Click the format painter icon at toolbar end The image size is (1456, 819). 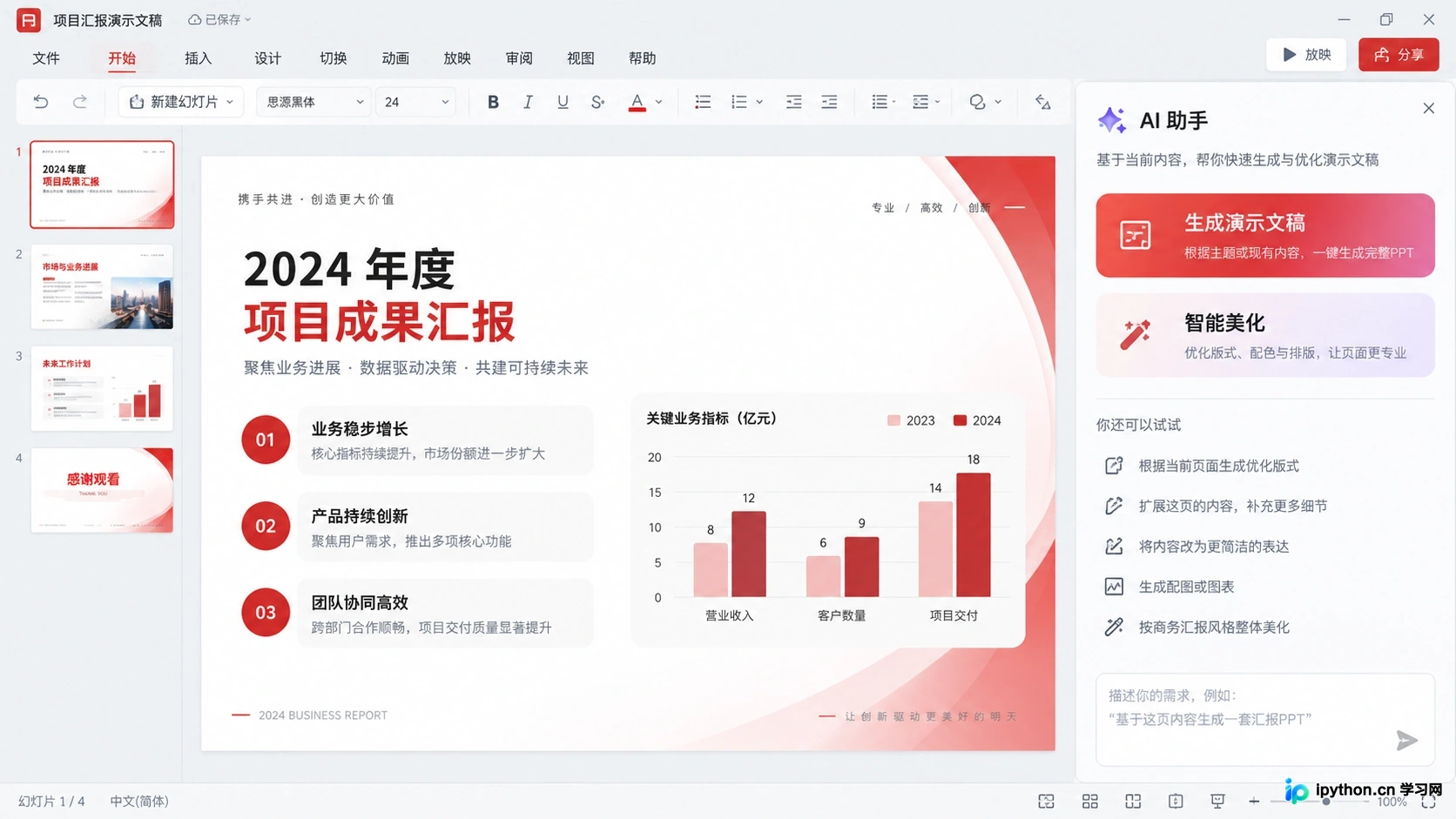click(x=1042, y=102)
